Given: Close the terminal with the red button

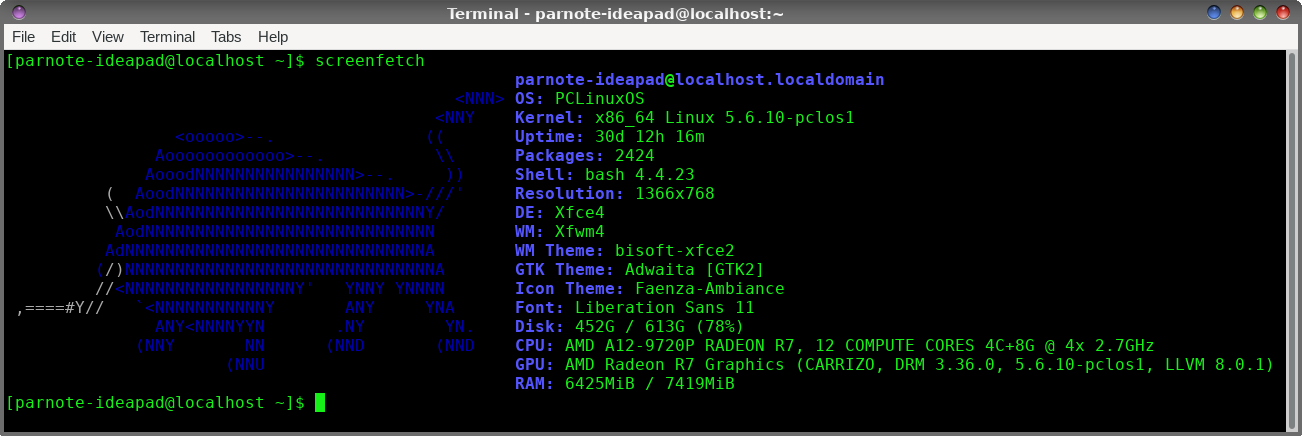Looking at the screenshot, I should 1283,13.
